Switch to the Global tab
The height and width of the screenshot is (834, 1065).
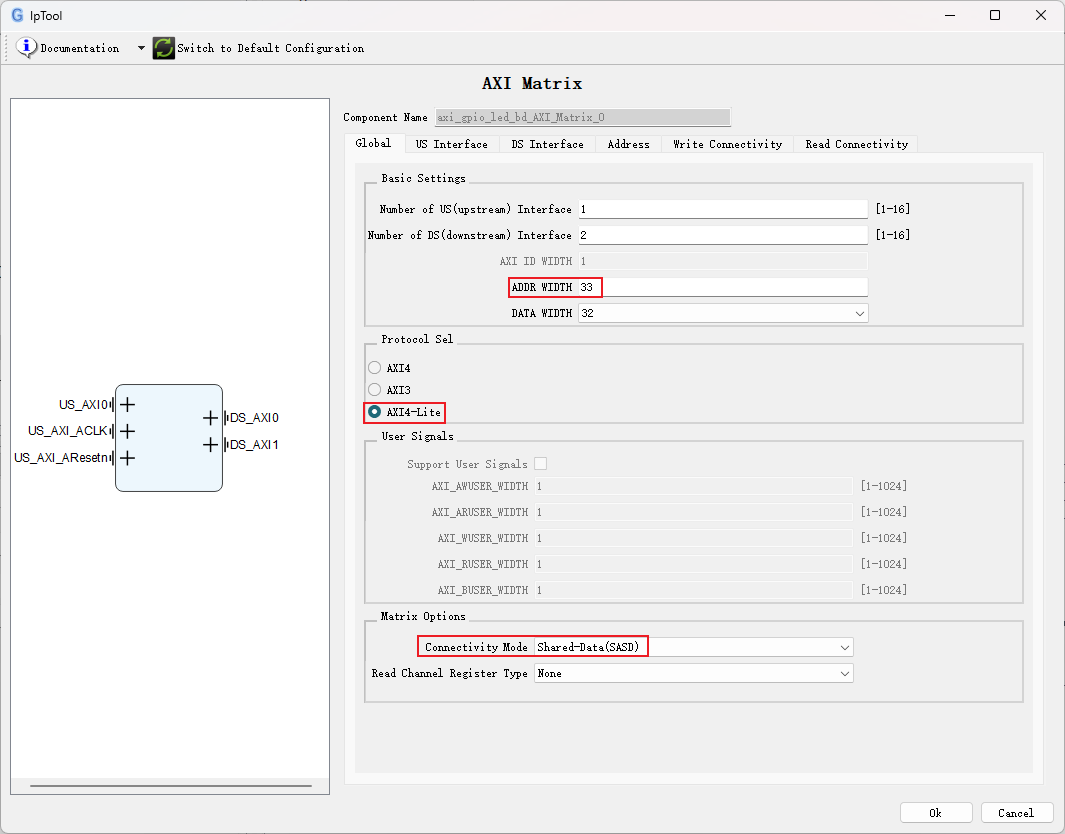[x=373, y=143]
